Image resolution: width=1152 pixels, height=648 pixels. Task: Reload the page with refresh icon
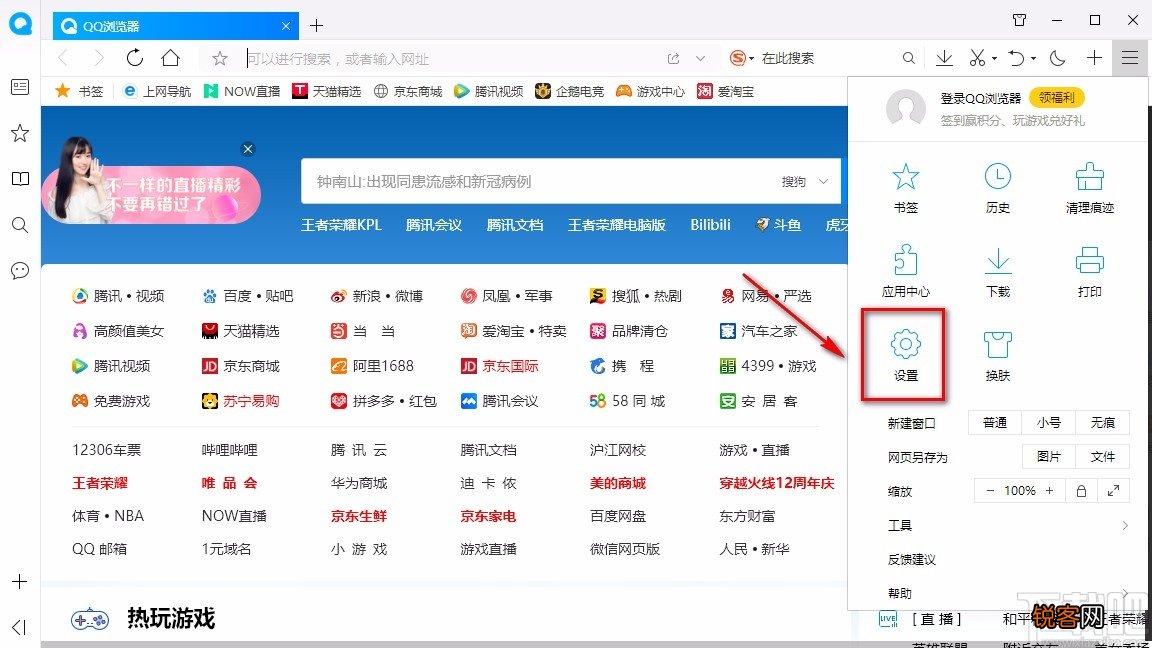[134, 58]
